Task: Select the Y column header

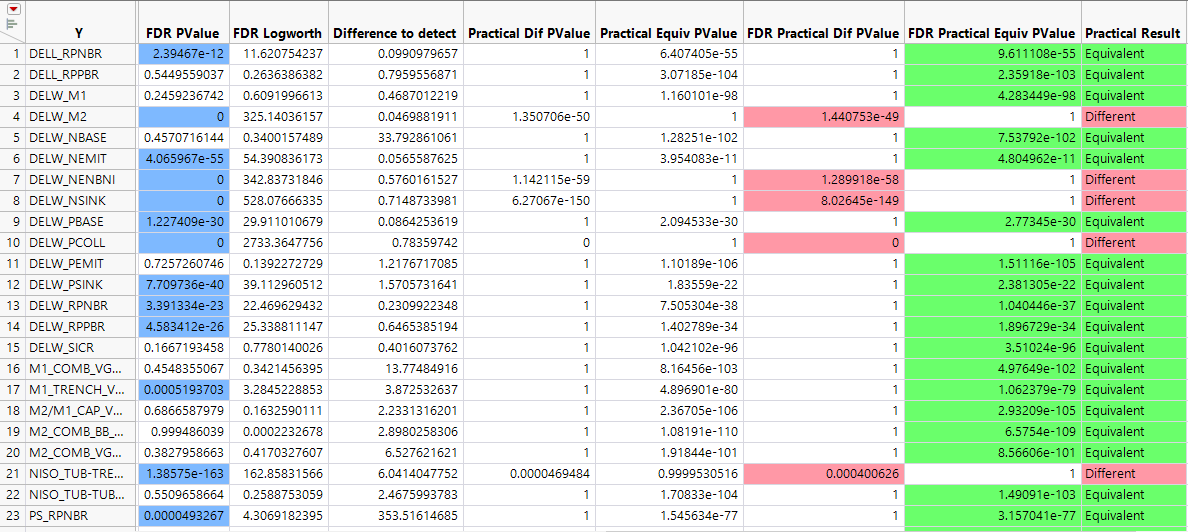Action: (79, 33)
